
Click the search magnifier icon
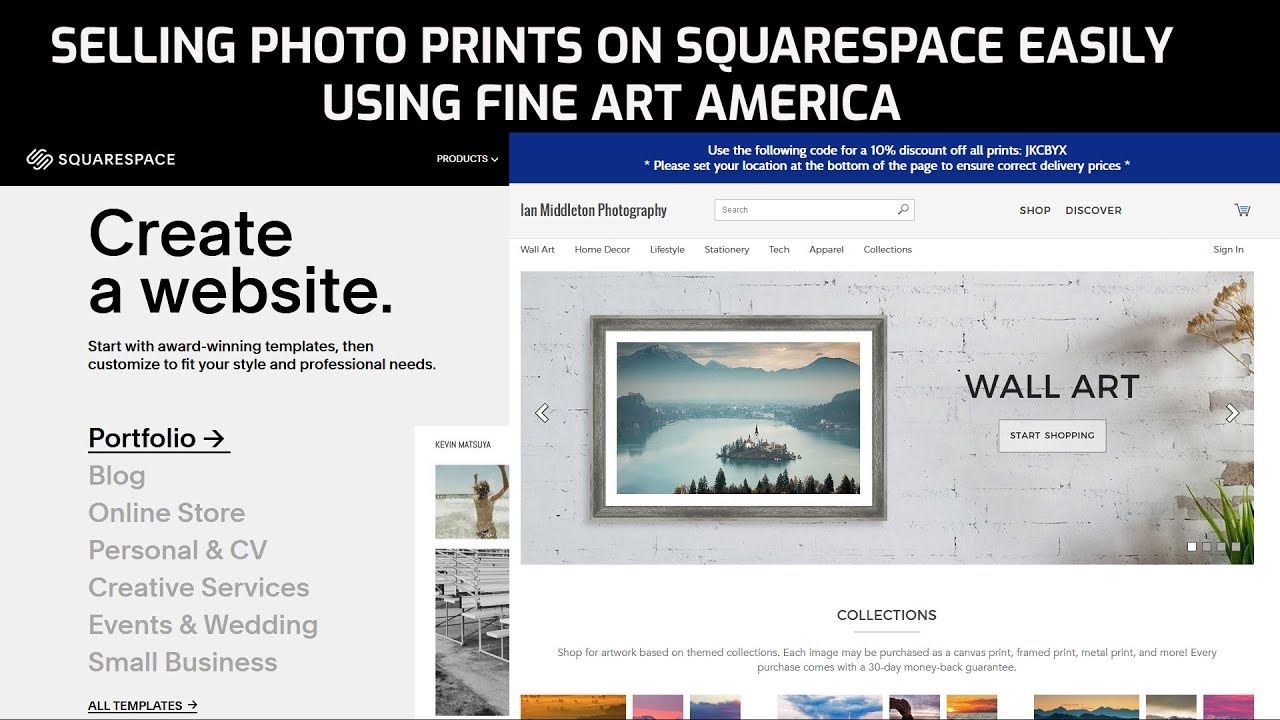click(x=903, y=210)
